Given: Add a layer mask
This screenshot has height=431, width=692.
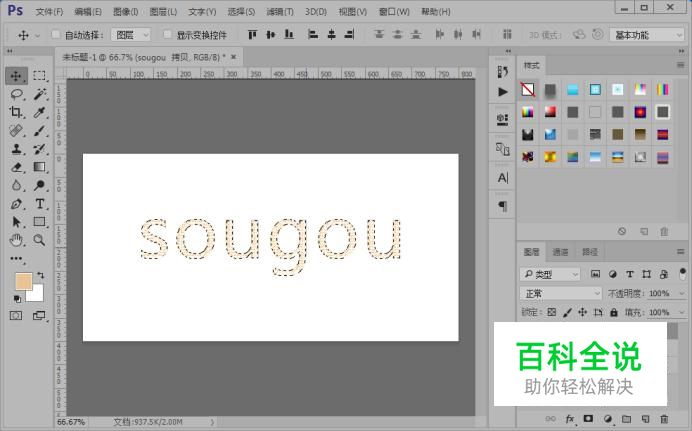Looking at the screenshot, I should coord(588,419).
